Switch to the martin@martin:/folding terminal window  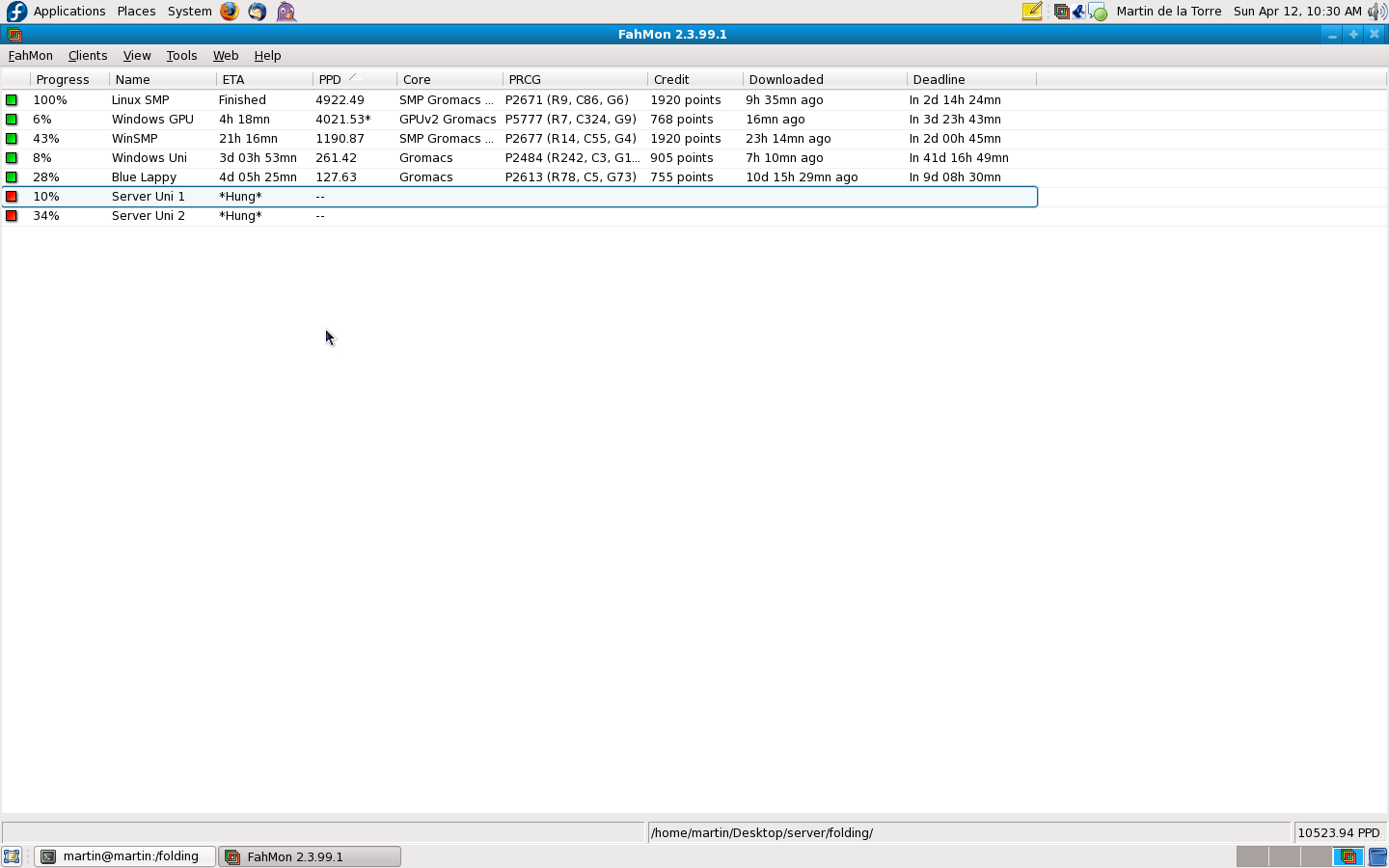125,856
